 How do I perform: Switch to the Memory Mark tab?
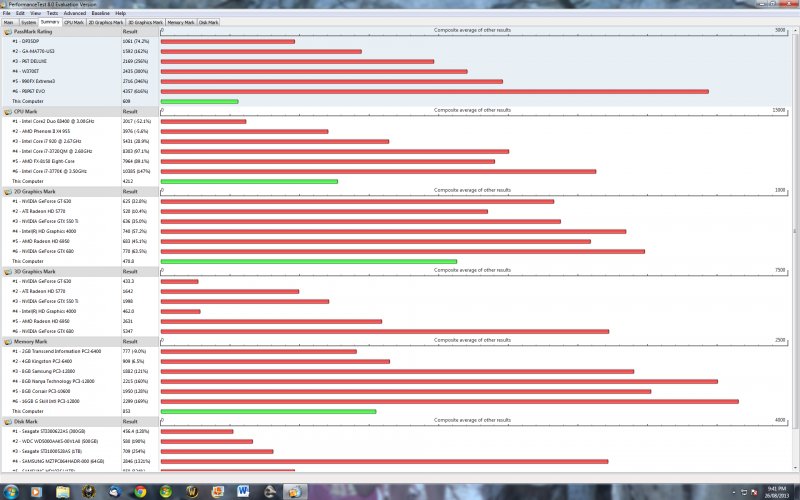coord(181,22)
